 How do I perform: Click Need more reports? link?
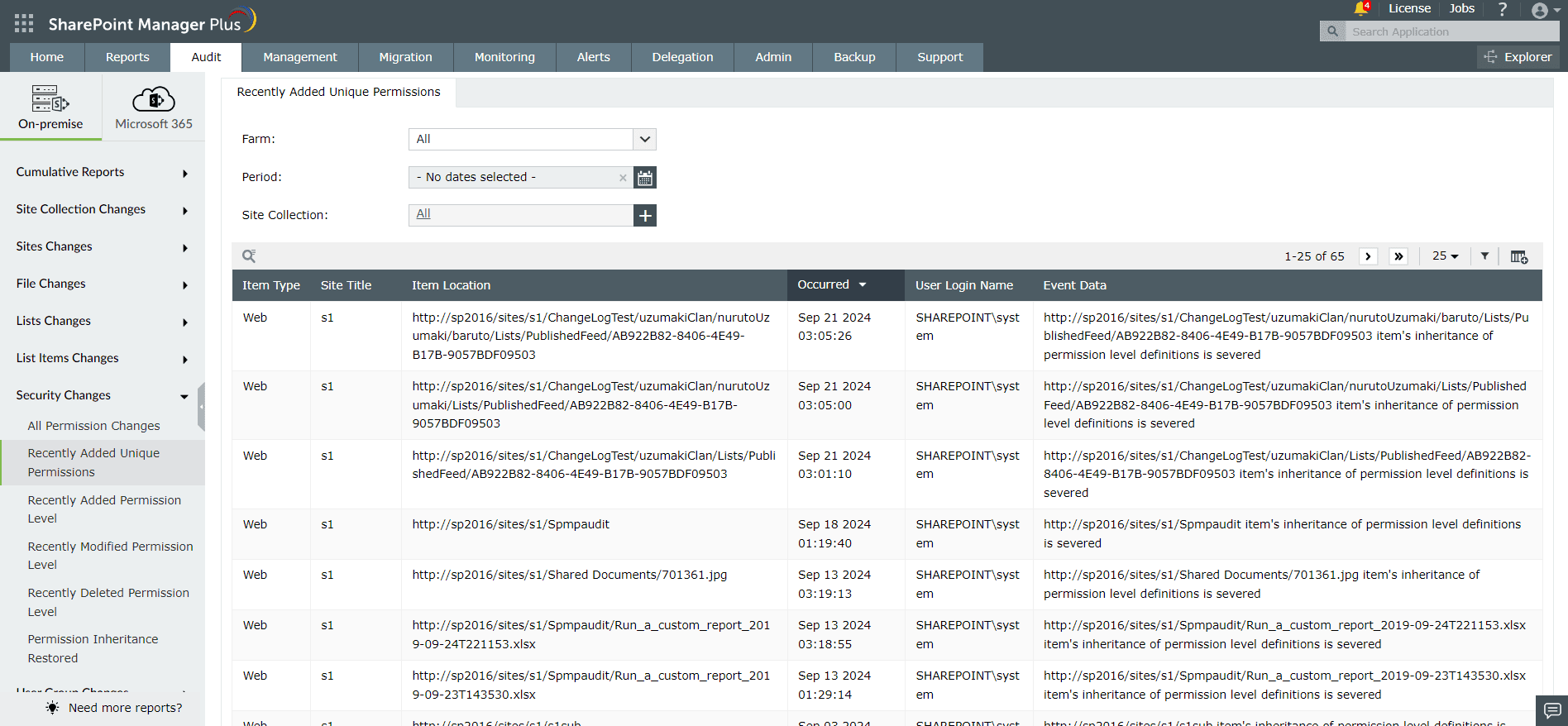click(125, 708)
